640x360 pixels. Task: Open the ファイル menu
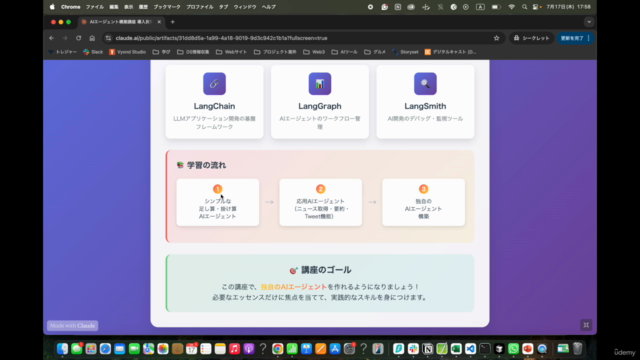pos(95,7)
